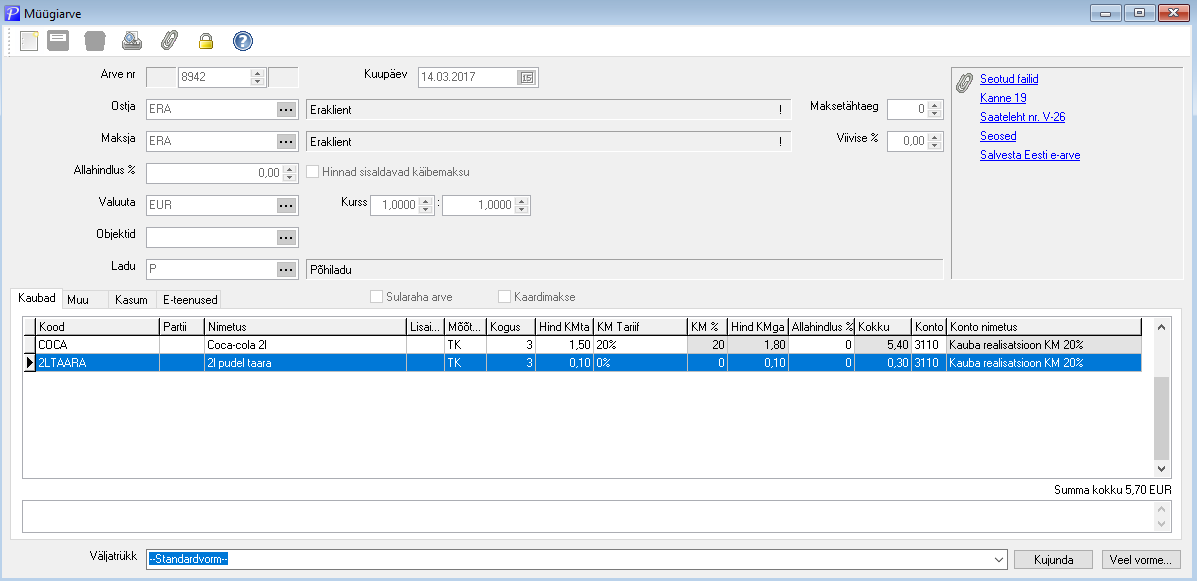The image size is (1197, 581).
Task: Click Salvesta Eesti e-arve link
Action: click(x=1030, y=155)
